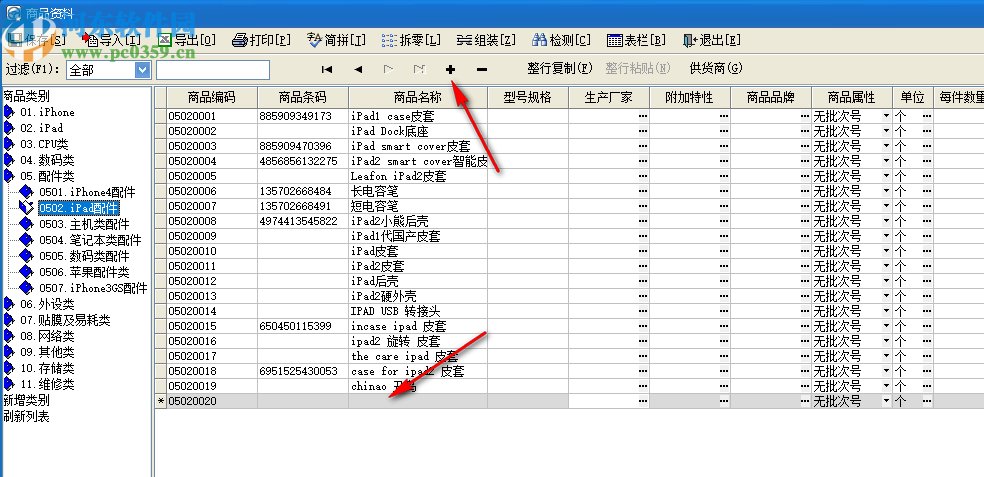This screenshot has height=477, width=984.
Task: Click the 商品名称 column header
Action: tap(419, 97)
